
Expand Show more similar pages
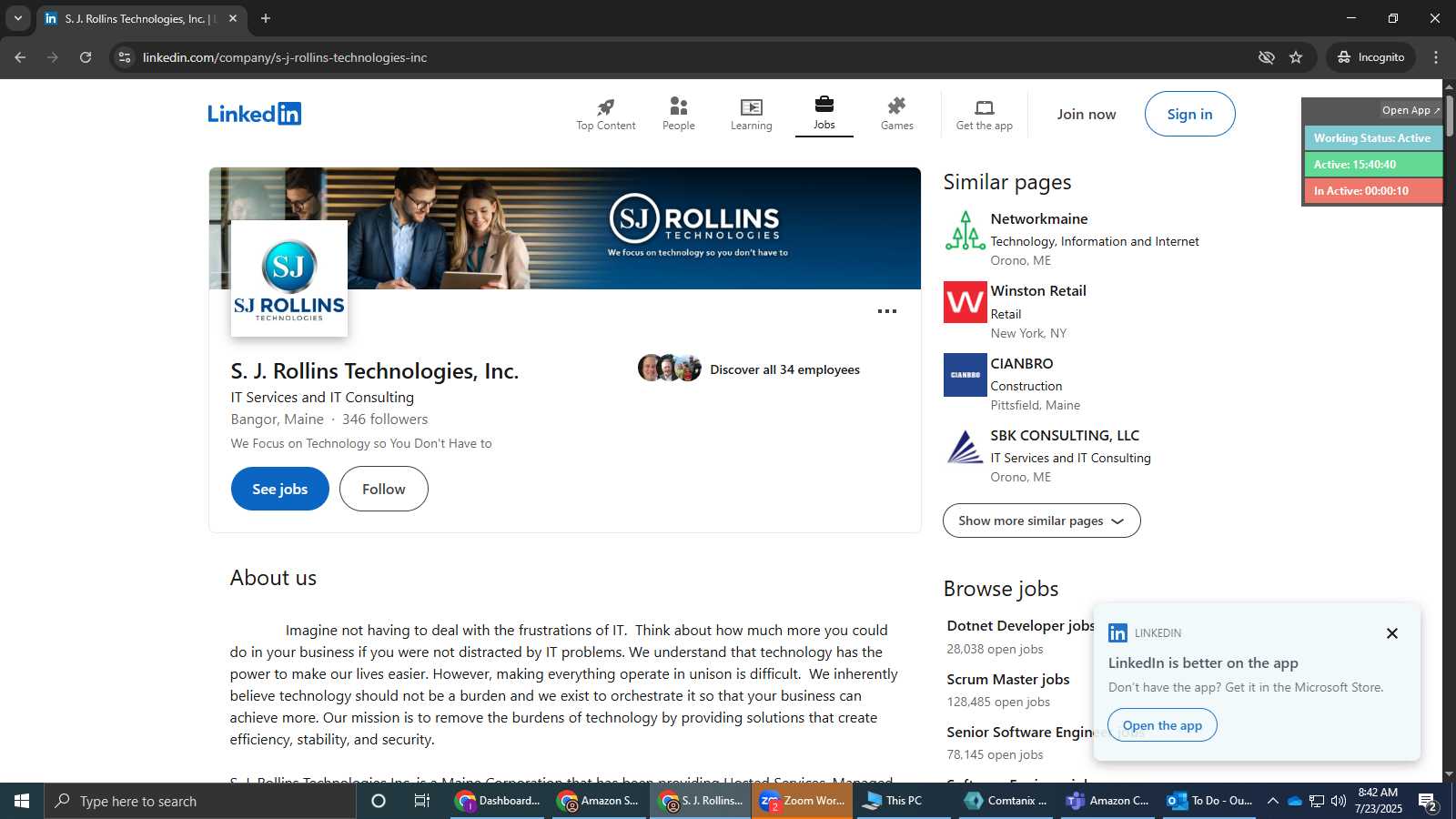[x=1042, y=521]
